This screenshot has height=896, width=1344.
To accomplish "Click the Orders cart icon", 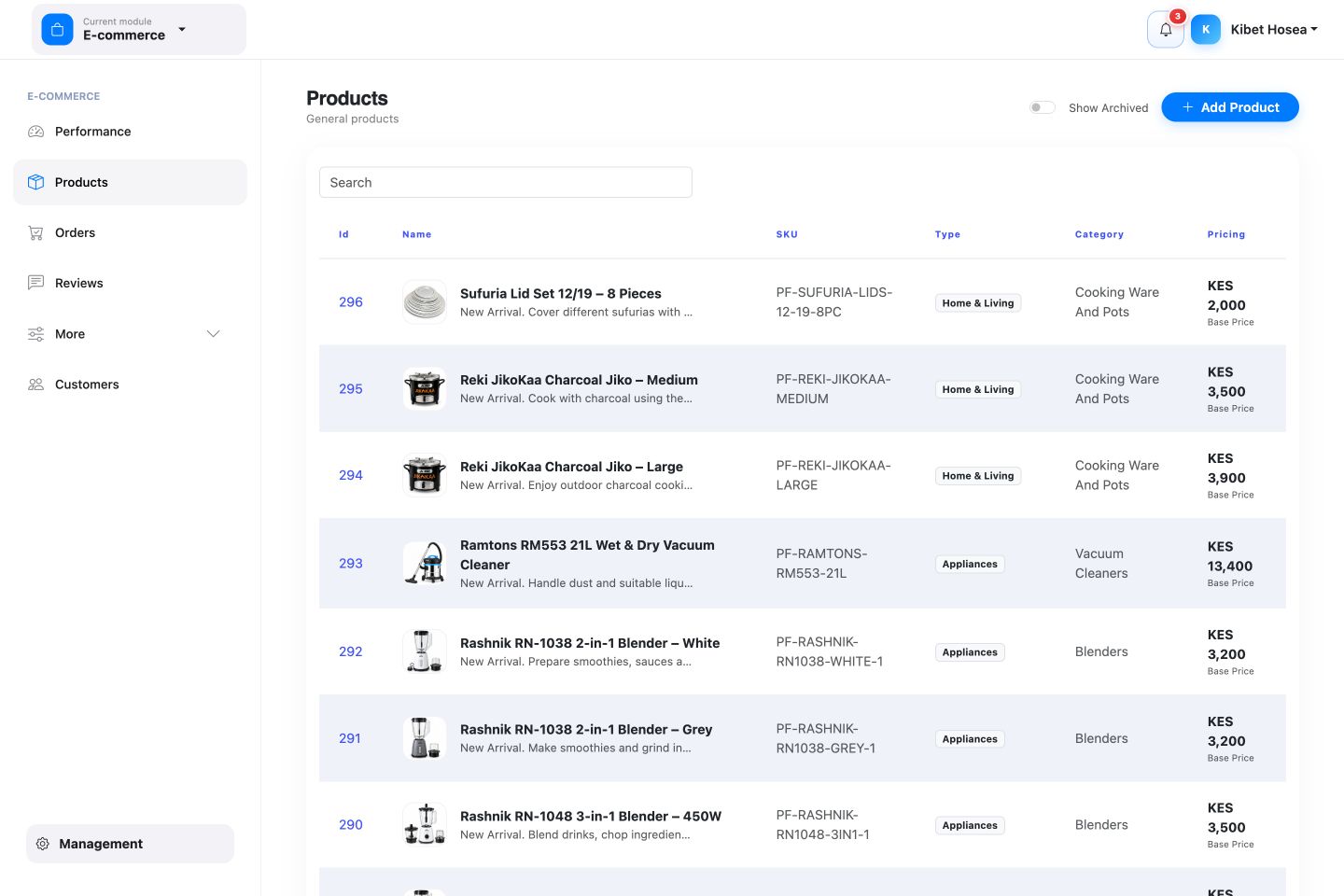I will [x=36, y=232].
